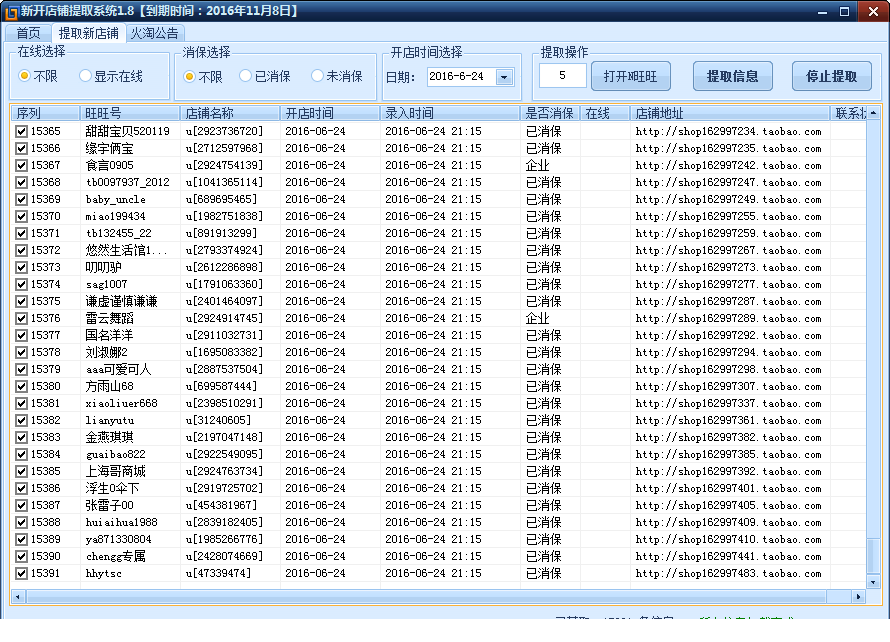This screenshot has width=890, height=642.
Task: Toggle checkbox of row 15376
Action: [22, 318]
